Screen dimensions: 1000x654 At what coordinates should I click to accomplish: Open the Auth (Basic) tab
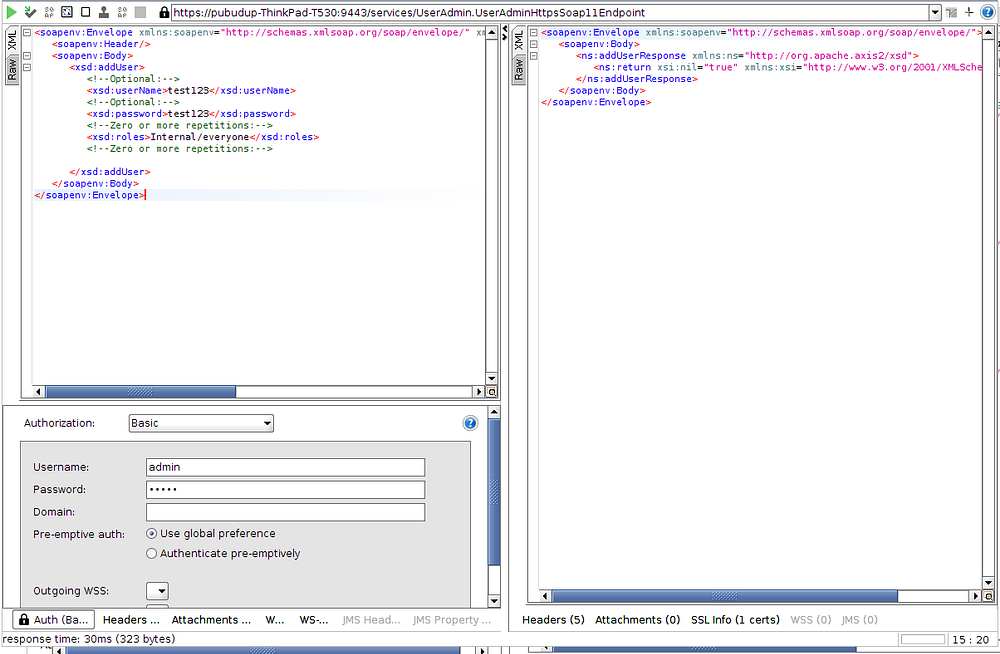[54, 620]
